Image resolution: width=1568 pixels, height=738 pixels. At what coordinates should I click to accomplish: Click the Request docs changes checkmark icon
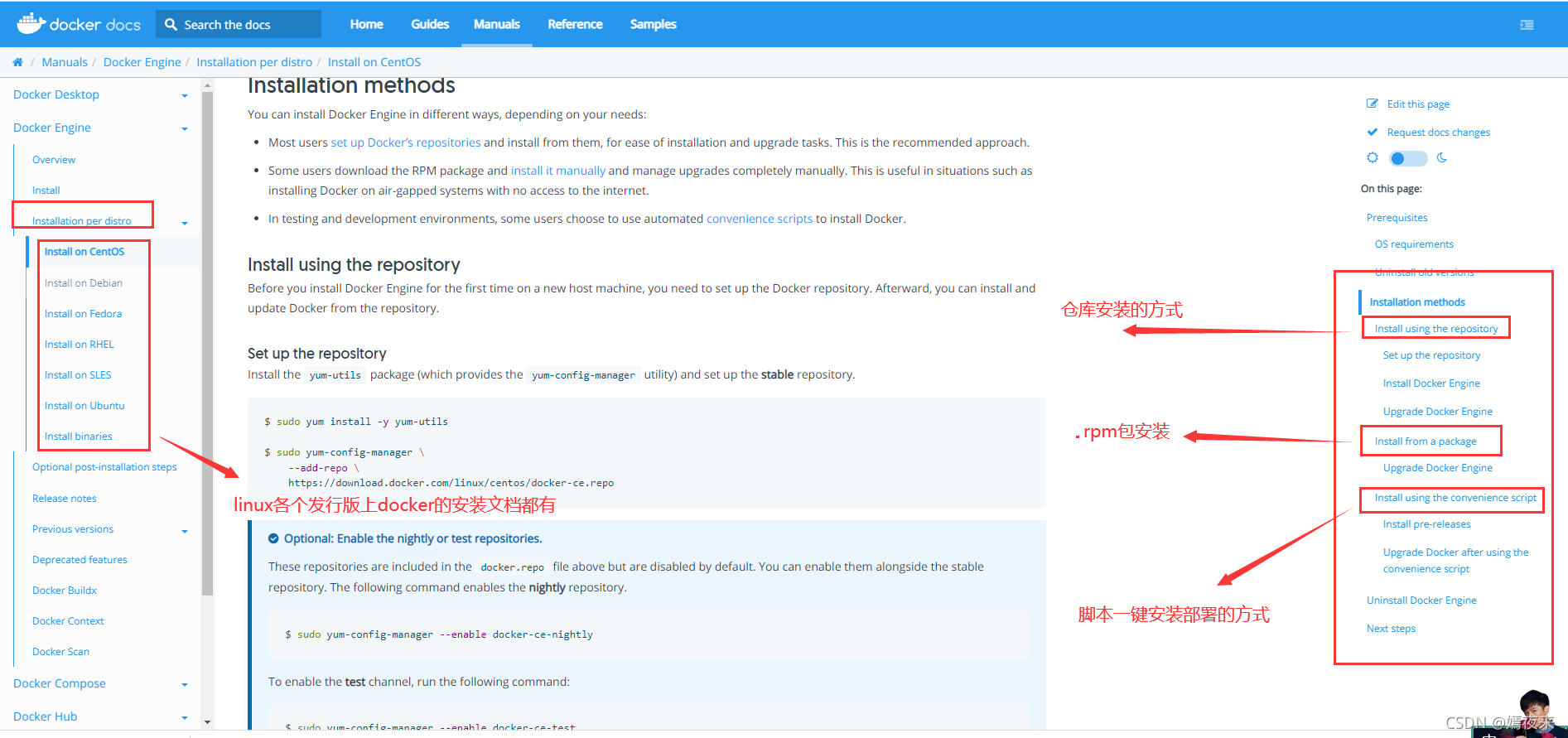coord(1372,132)
